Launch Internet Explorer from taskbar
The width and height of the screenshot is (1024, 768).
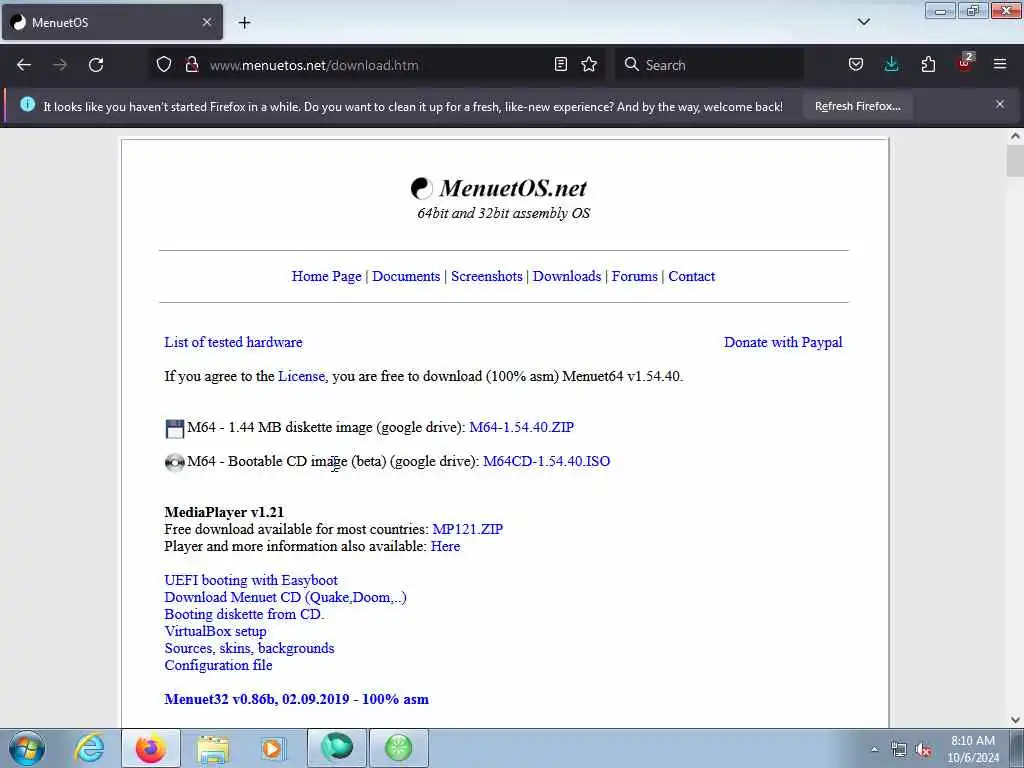point(89,748)
